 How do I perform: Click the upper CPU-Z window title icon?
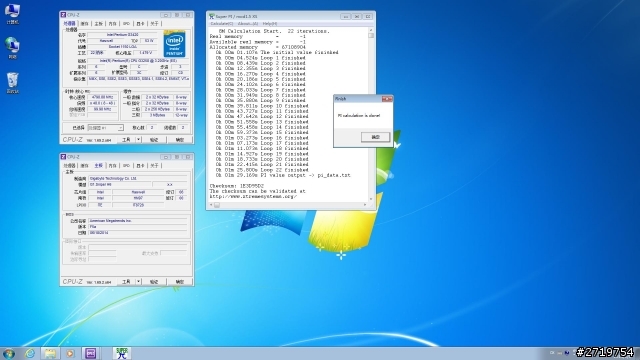(63, 15)
